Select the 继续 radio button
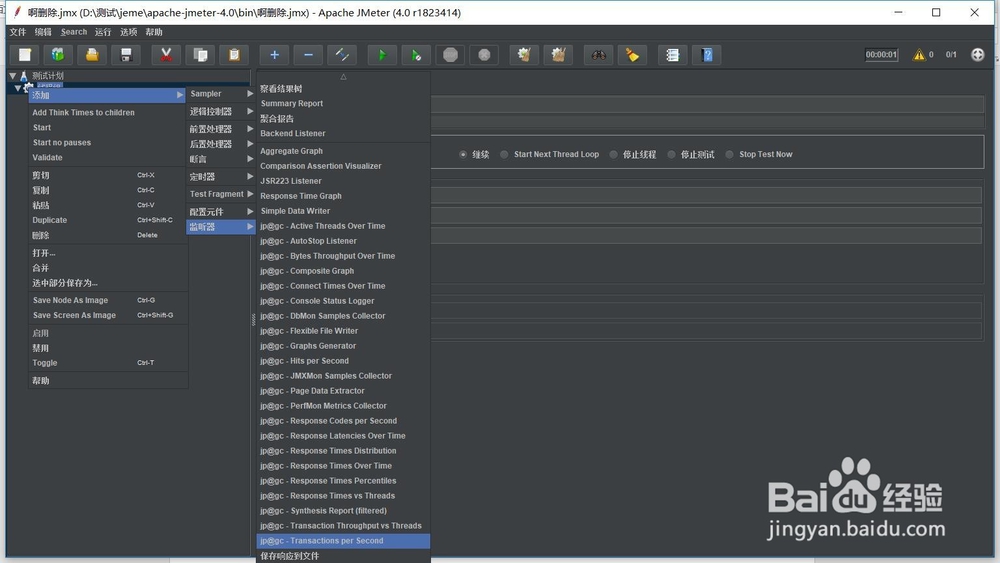 pos(463,154)
